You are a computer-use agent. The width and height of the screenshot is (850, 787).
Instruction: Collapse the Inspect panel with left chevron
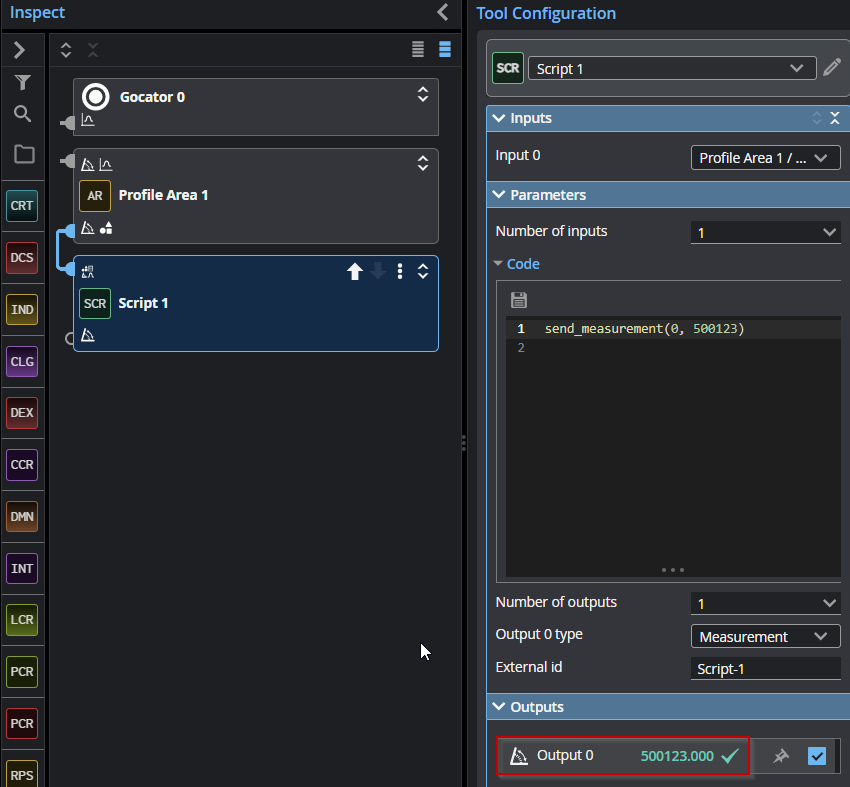coord(443,12)
